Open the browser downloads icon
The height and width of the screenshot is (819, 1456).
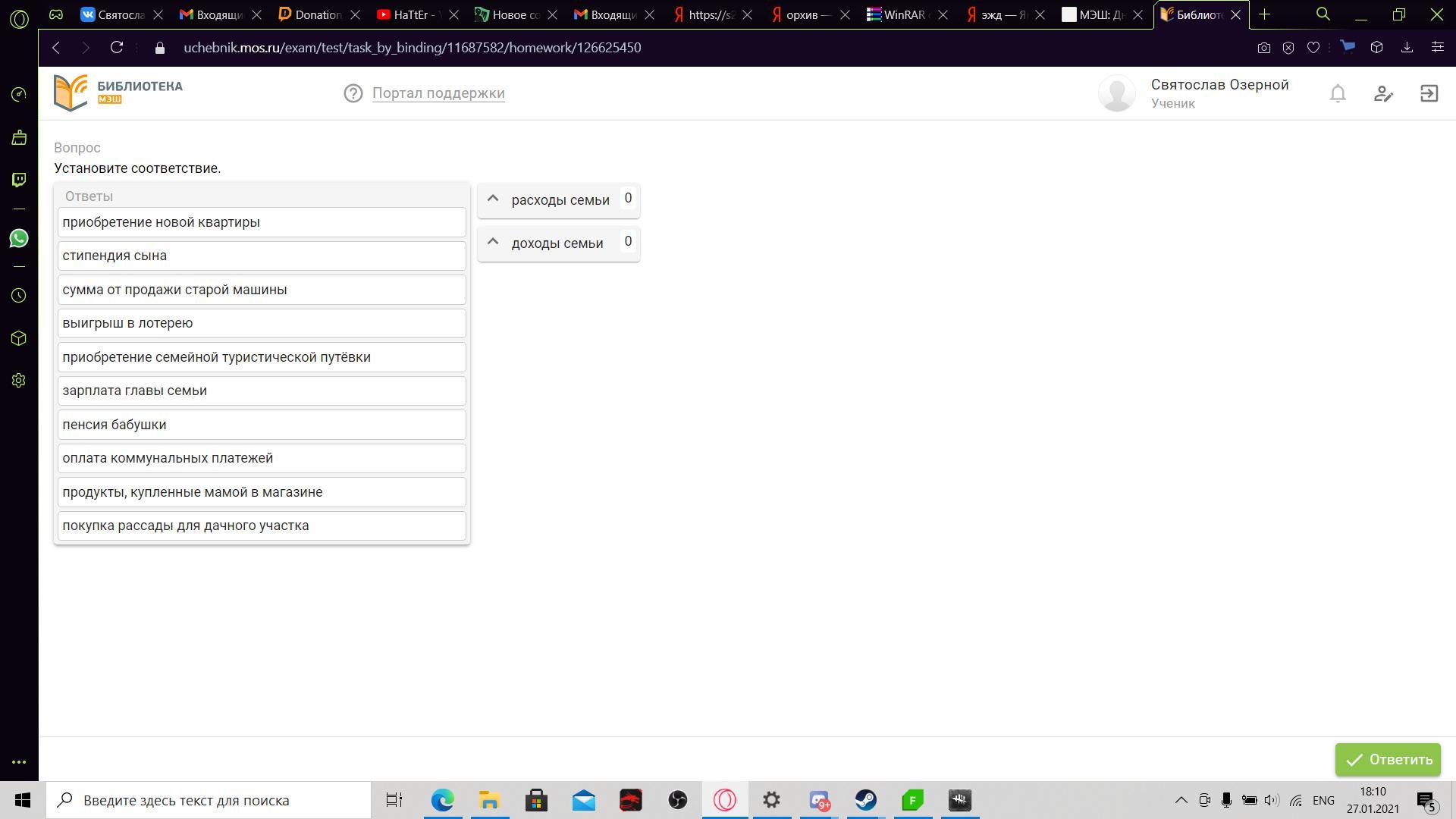click(1407, 48)
